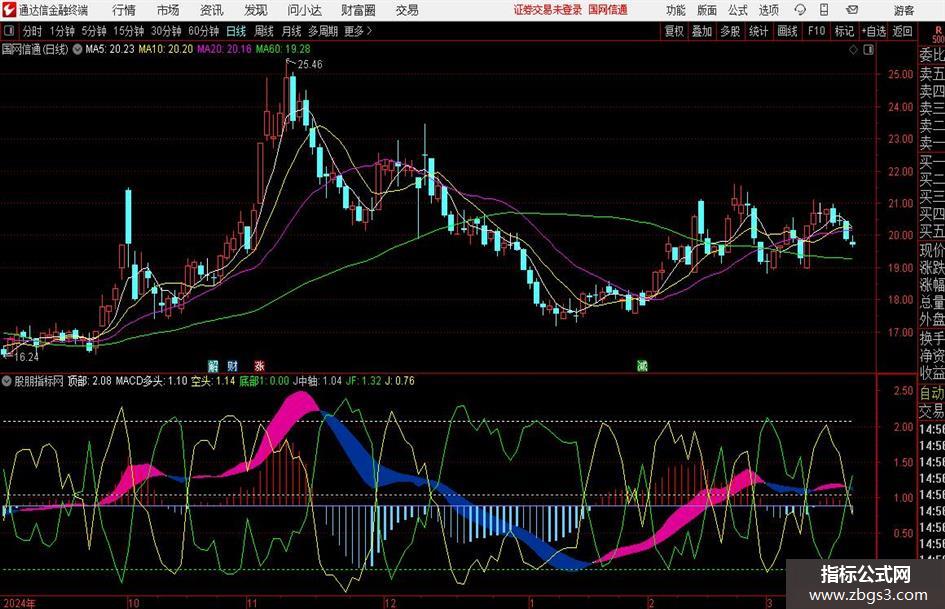The width and height of the screenshot is (945, 609).
Task: Click the 25.00 price axis label
Action: [x=900, y=74]
